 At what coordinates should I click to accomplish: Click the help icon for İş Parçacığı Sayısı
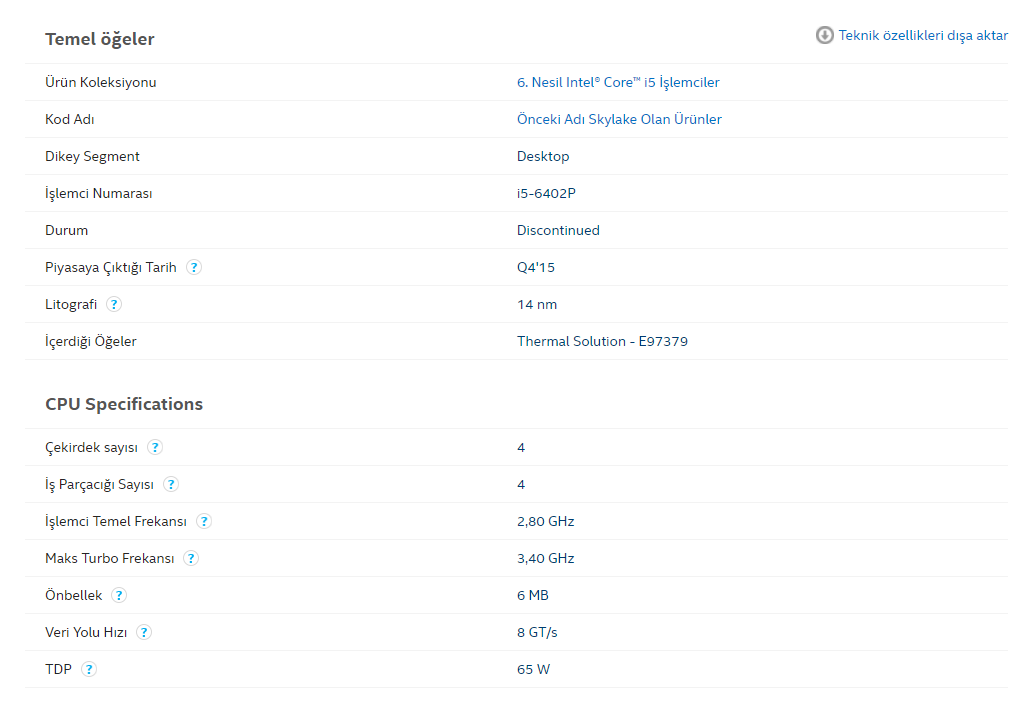click(x=171, y=484)
